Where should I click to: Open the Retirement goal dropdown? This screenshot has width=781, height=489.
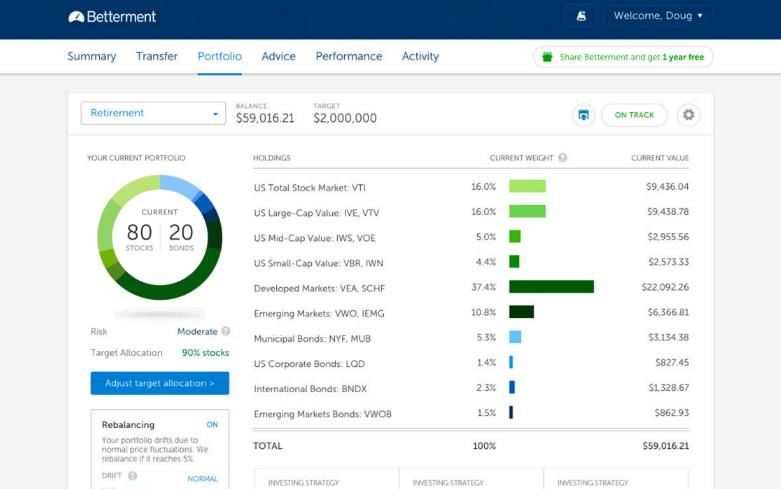[x=153, y=113]
